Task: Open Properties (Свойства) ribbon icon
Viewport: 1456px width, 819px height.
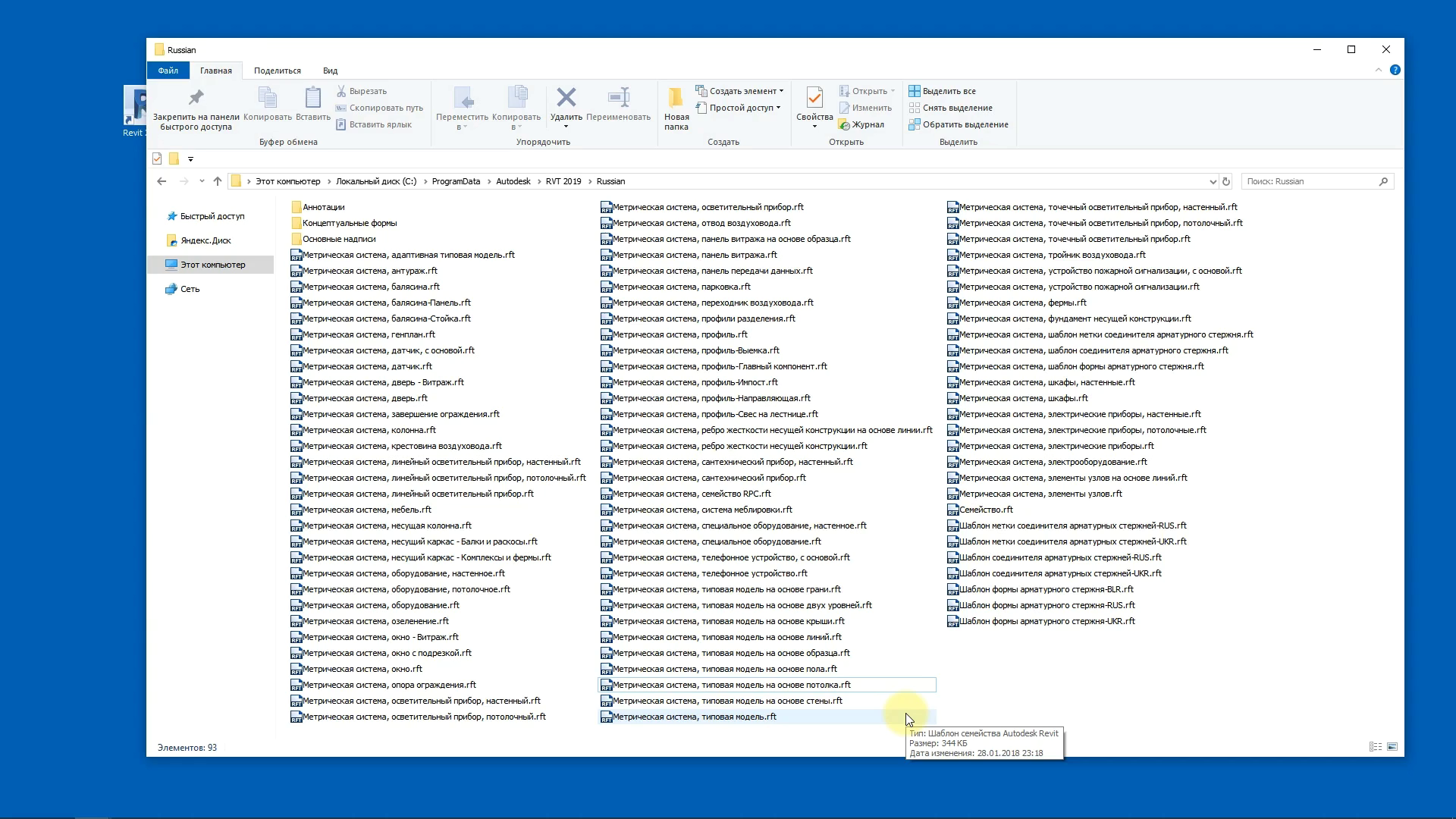Action: click(x=814, y=99)
